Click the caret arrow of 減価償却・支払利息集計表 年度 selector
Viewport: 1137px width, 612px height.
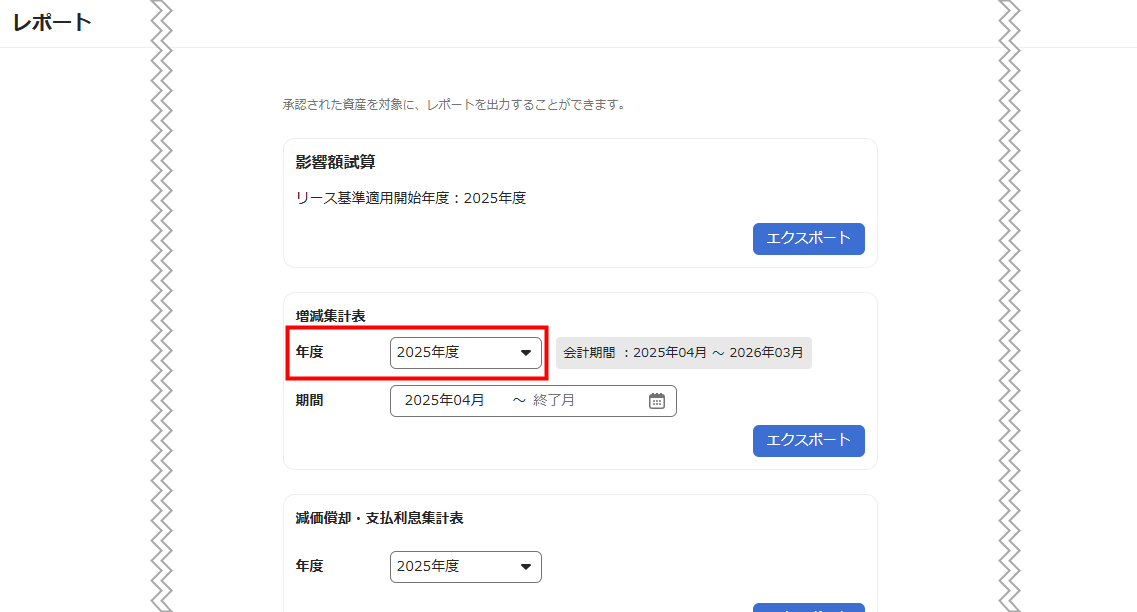(526, 567)
